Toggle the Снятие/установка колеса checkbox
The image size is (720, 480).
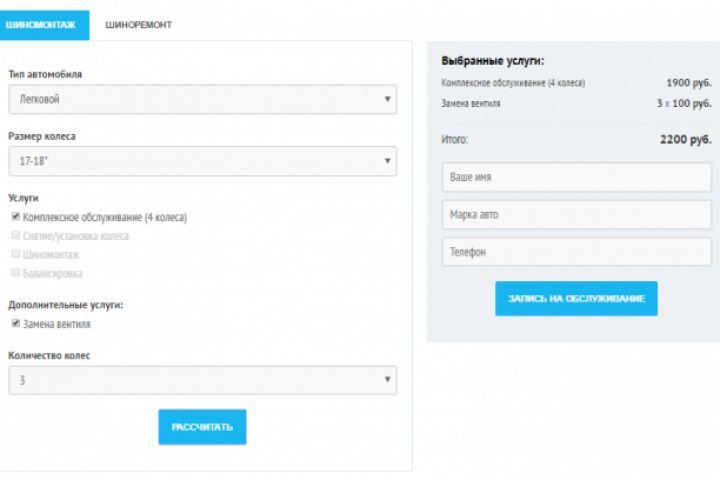16,236
